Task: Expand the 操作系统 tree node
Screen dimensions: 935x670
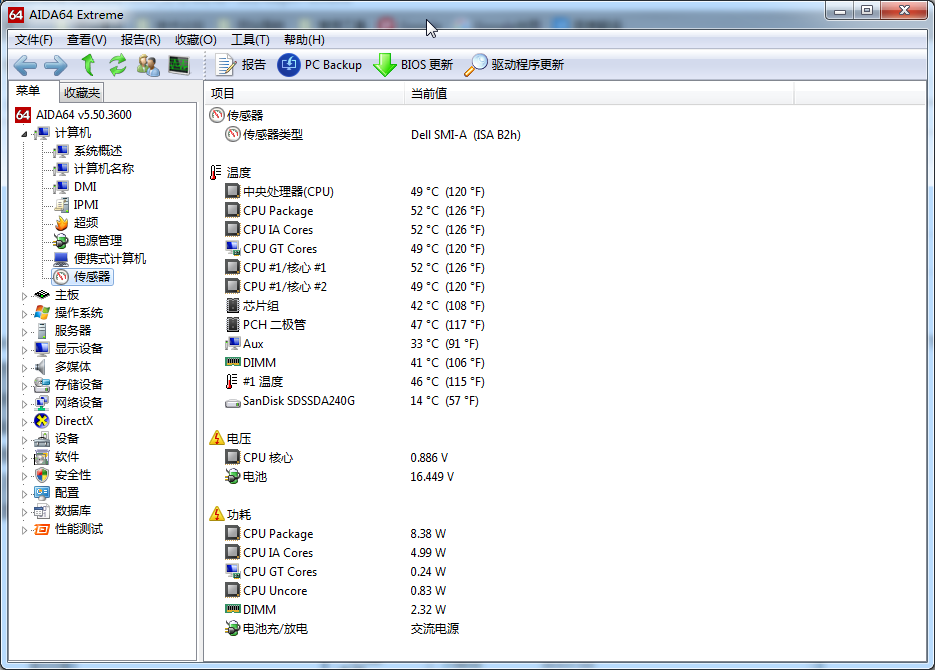Action: tap(24, 314)
